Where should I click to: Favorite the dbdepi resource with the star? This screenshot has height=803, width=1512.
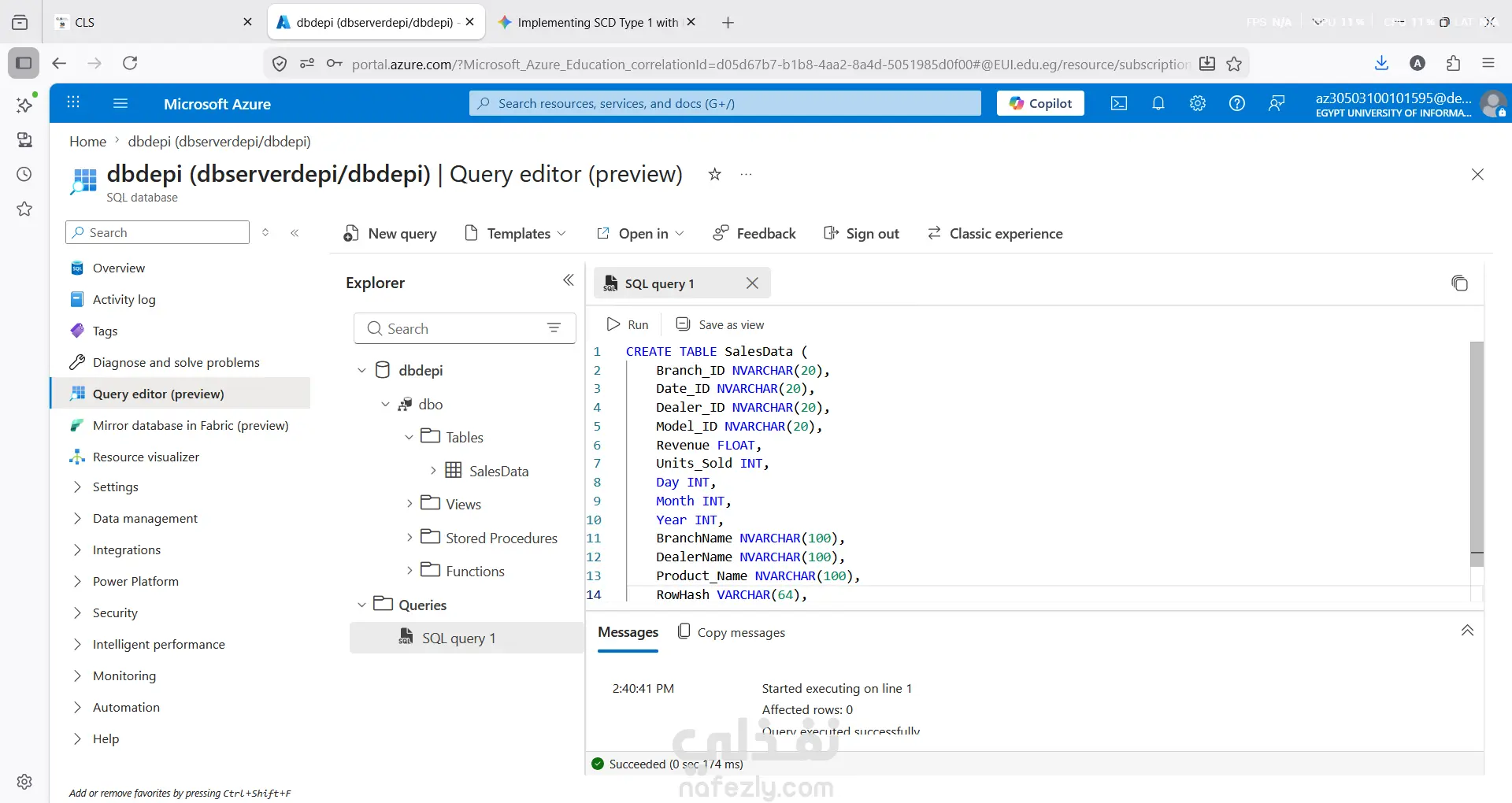(714, 174)
